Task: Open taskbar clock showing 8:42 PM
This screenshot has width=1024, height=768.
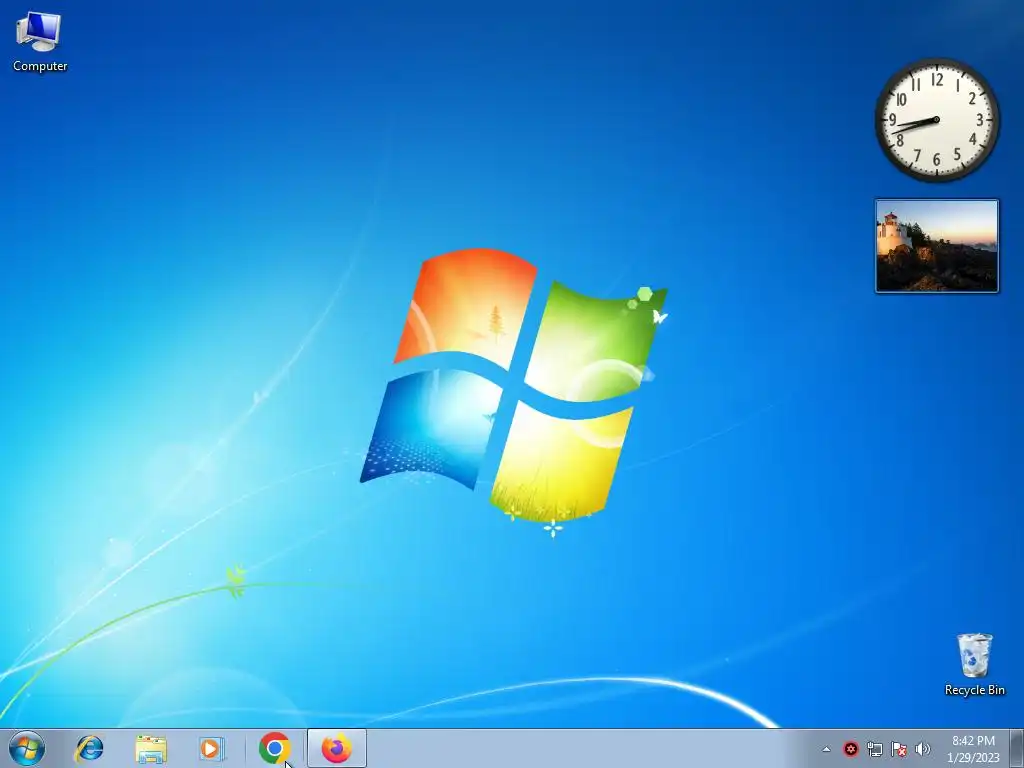Action: [x=973, y=748]
